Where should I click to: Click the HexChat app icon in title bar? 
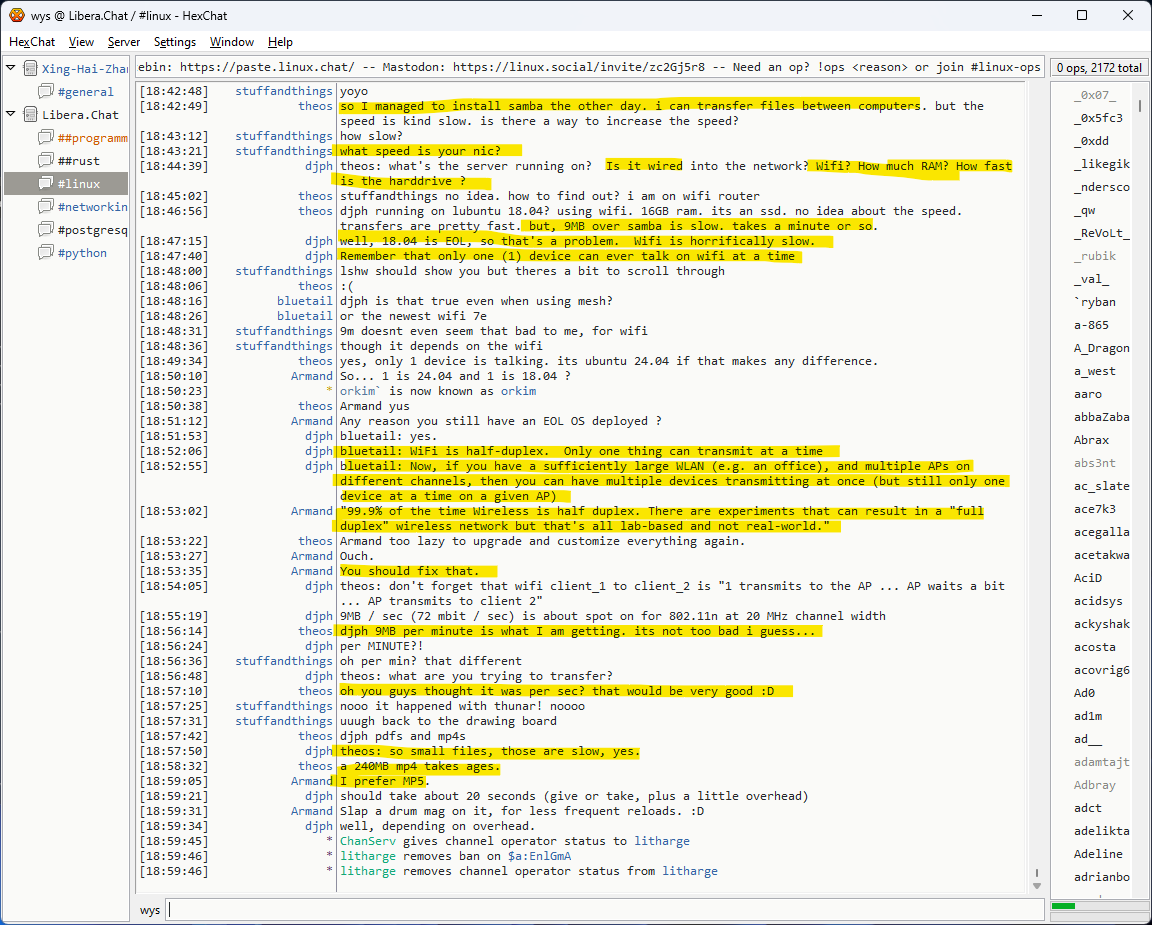coord(17,15)
